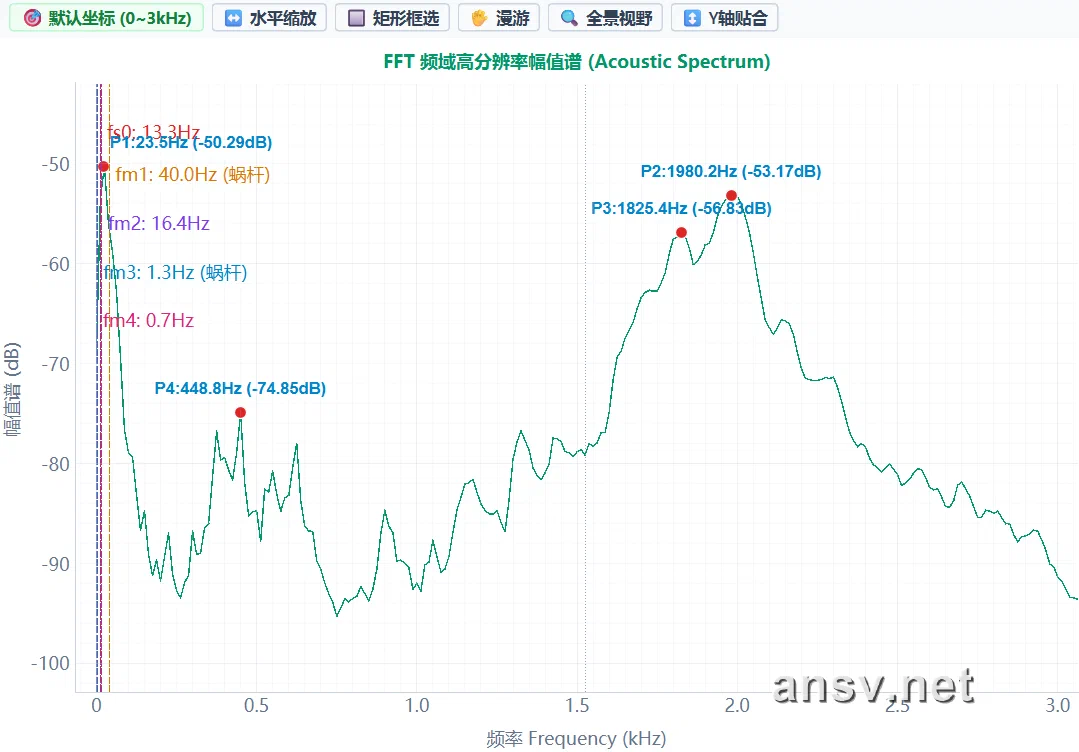
Task: Click the x-axis title 频率 Frequency (kHz)
Action: [x=577, y=739]
